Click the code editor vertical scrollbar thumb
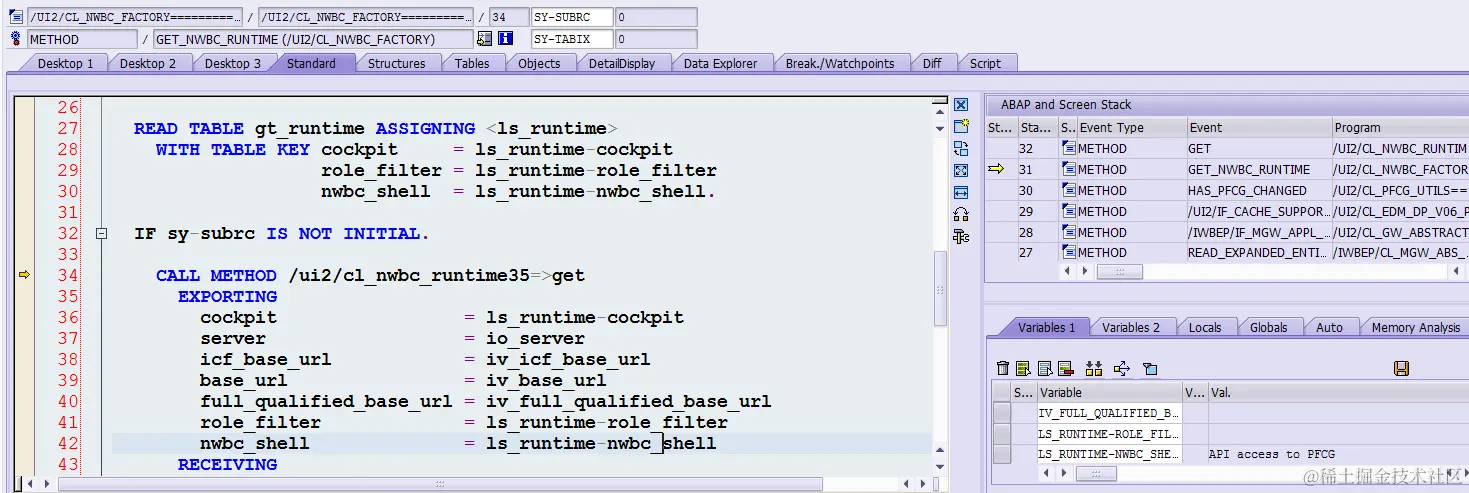 [940, 288]
